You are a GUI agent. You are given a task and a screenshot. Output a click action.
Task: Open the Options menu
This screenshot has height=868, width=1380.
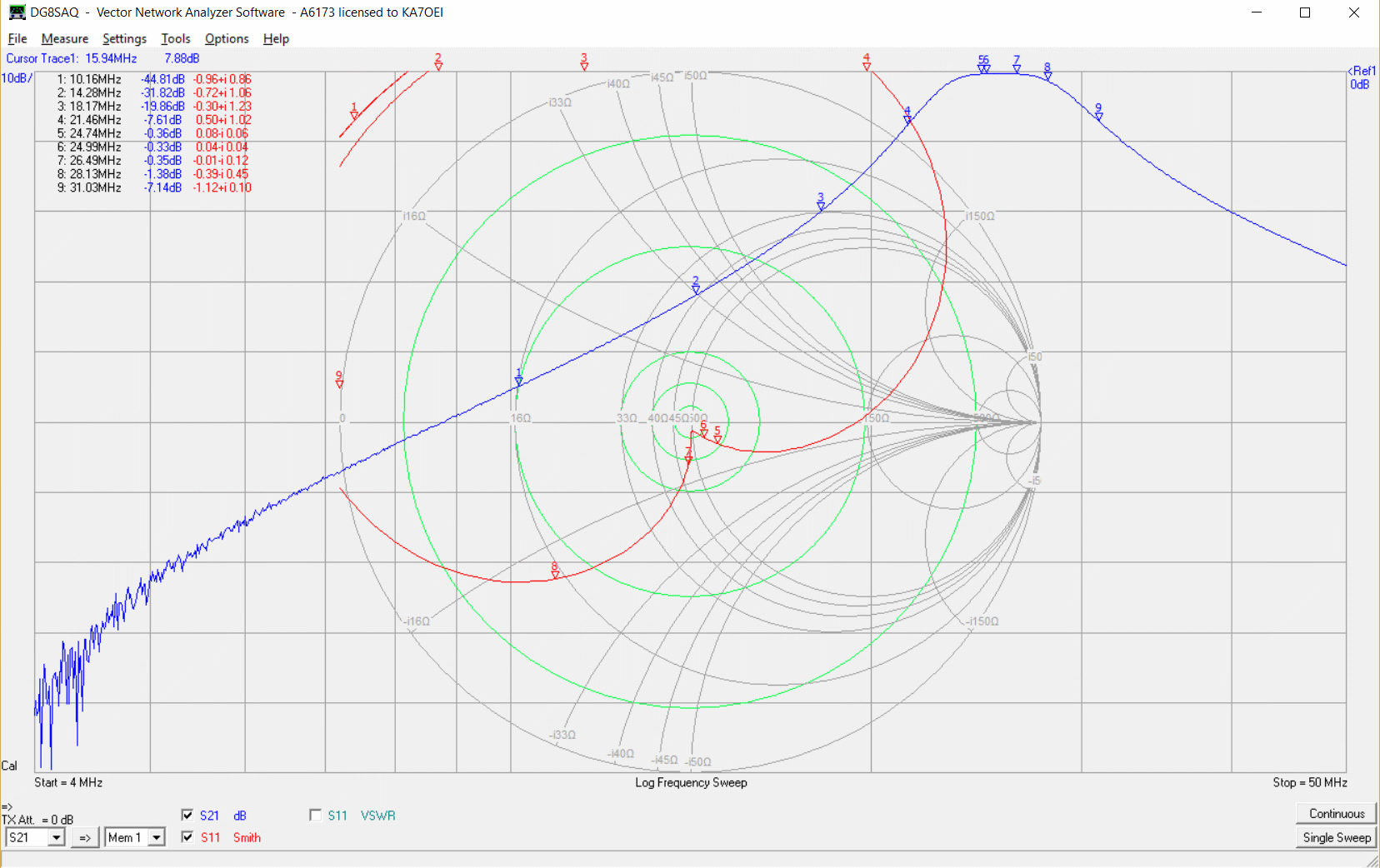227,38
